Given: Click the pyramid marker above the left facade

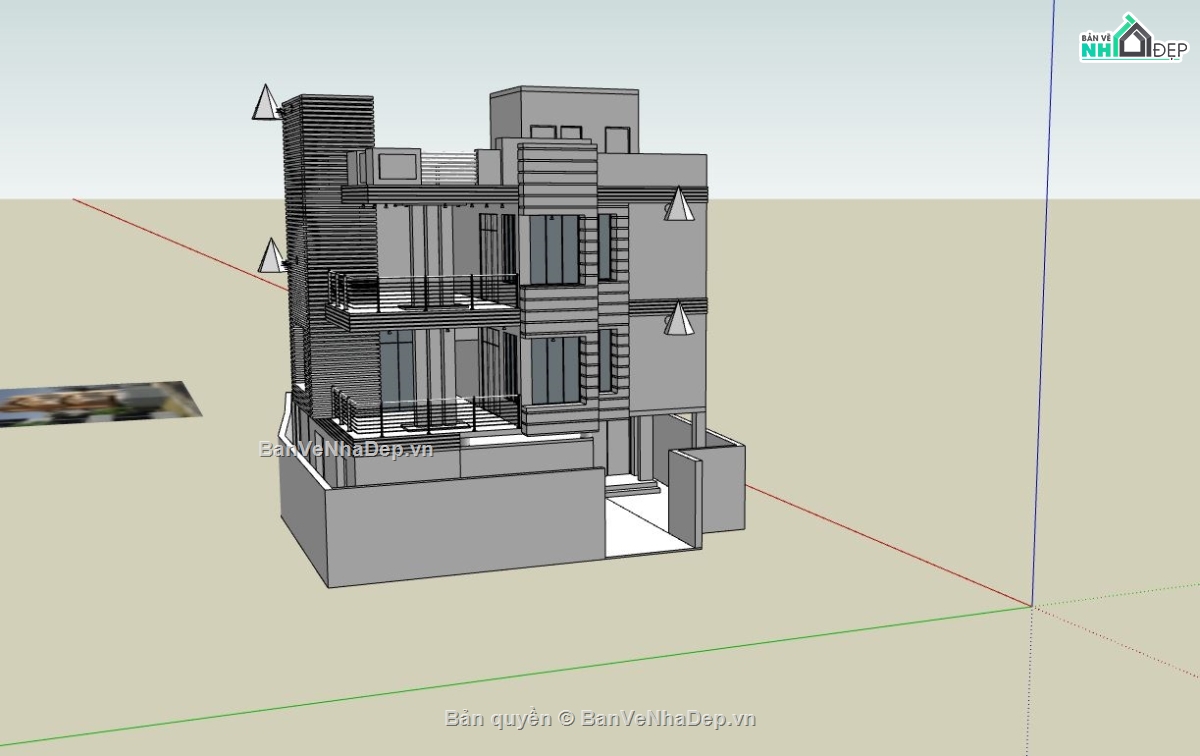Looking at the screenshot, I should point(266,103).
